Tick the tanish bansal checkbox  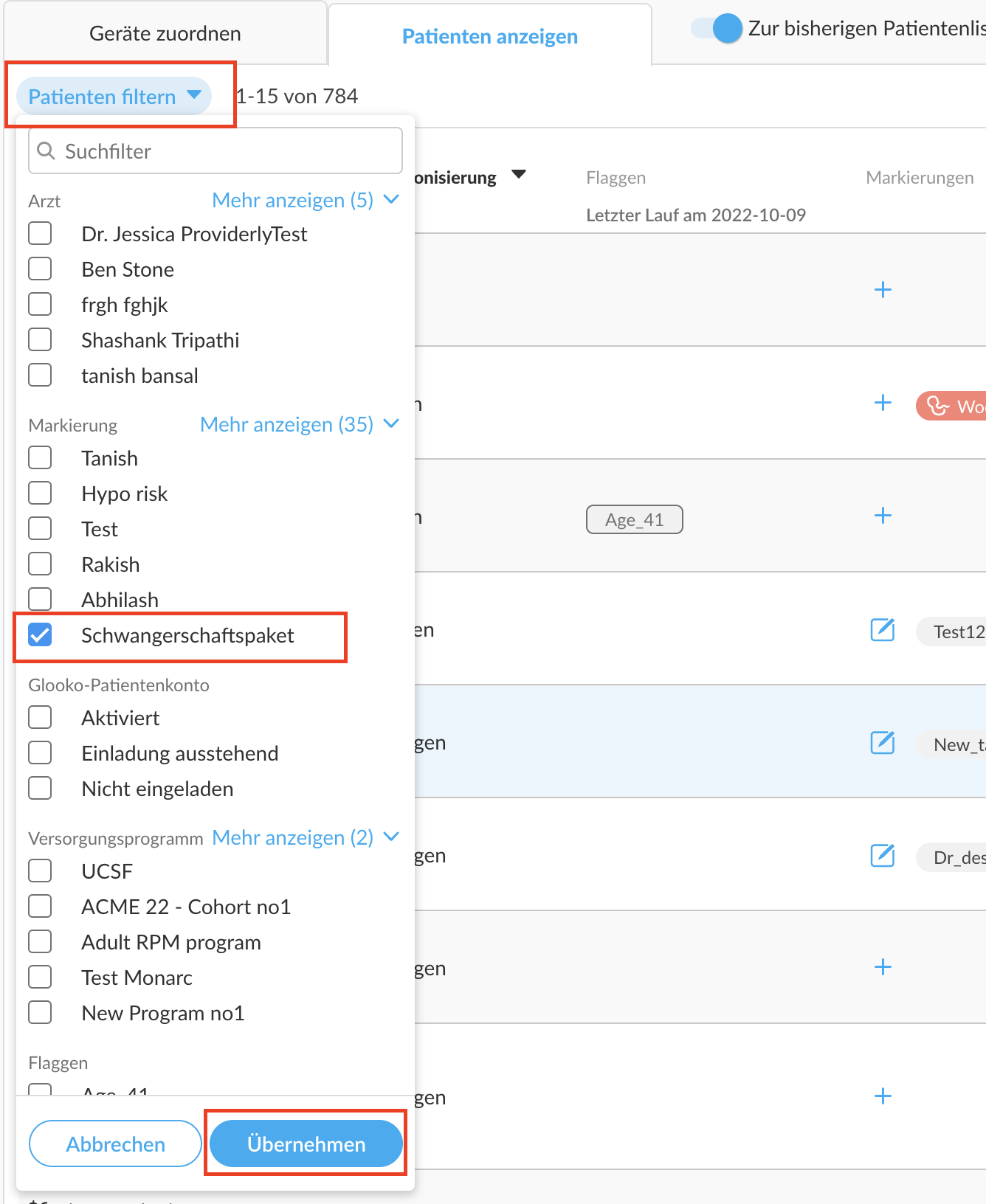40,375
